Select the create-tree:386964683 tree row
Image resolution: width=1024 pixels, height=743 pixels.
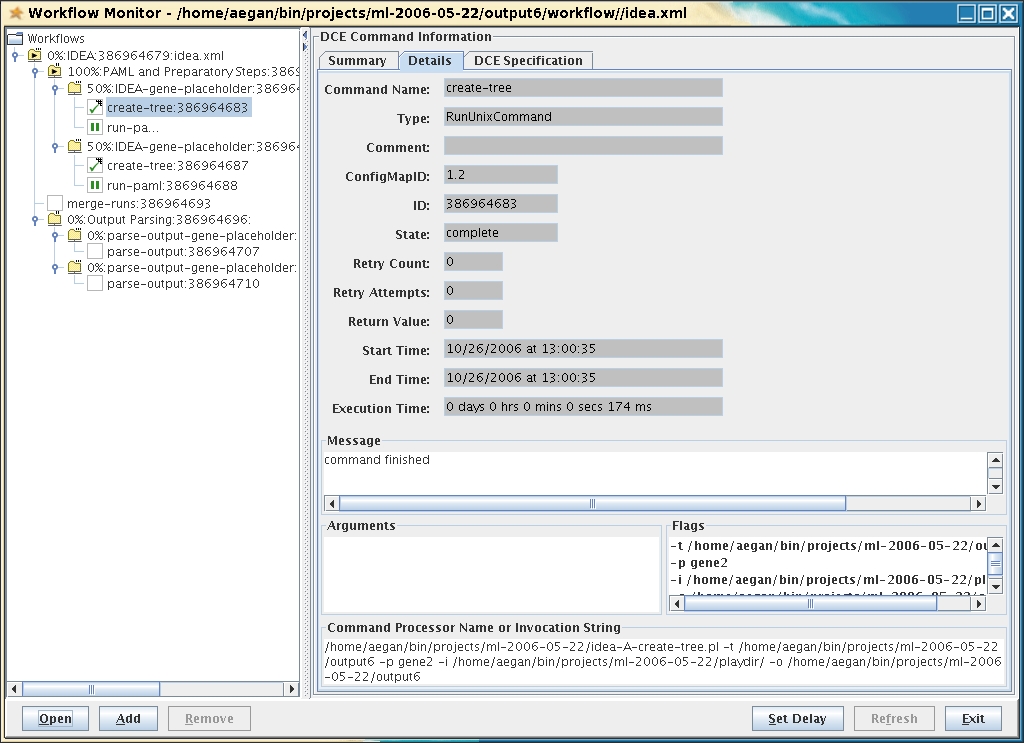point(178,108)
